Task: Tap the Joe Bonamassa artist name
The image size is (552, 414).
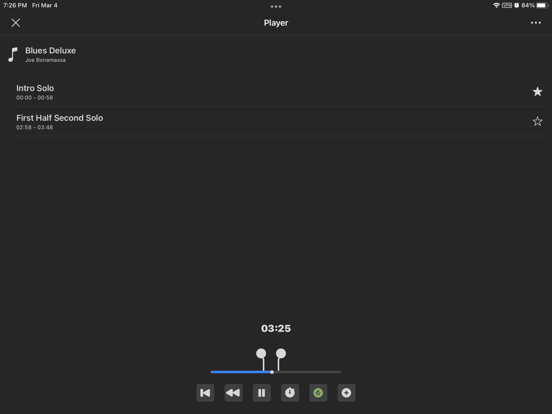Action: point(45,60)
